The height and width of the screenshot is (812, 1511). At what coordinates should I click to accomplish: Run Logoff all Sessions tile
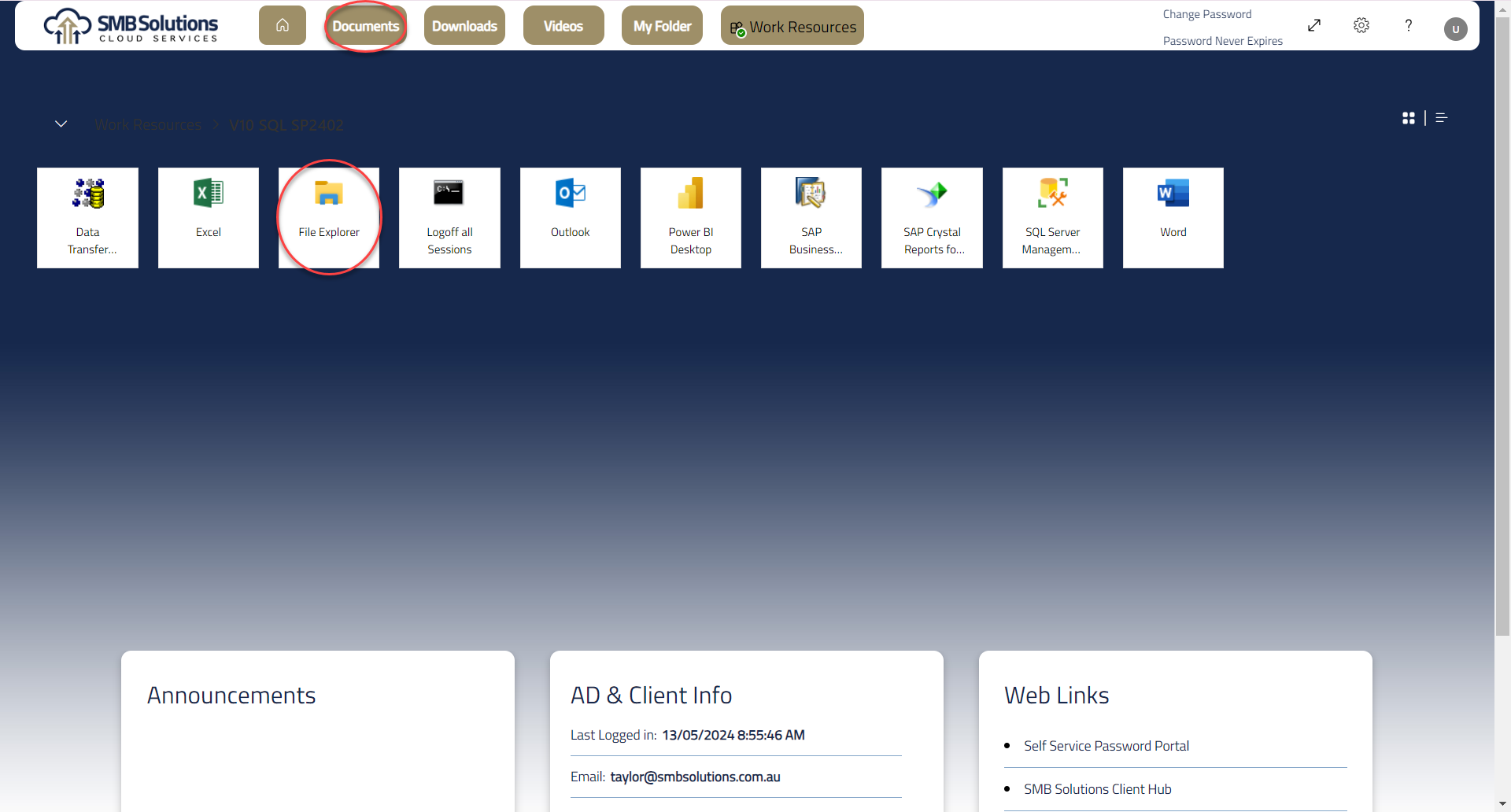tap(449, 218)
